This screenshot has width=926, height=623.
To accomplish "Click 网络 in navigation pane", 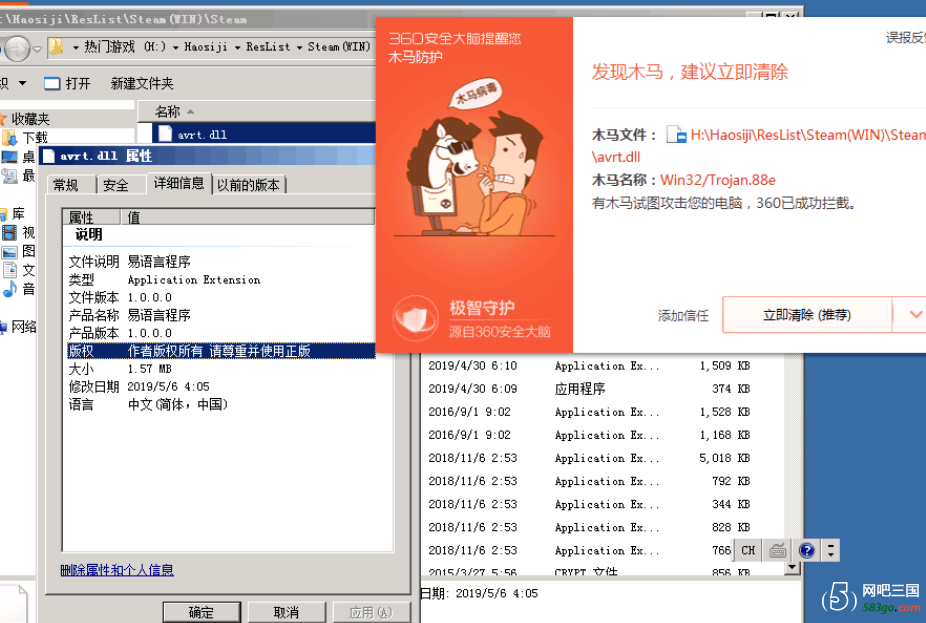I will (x=24, y=327).
